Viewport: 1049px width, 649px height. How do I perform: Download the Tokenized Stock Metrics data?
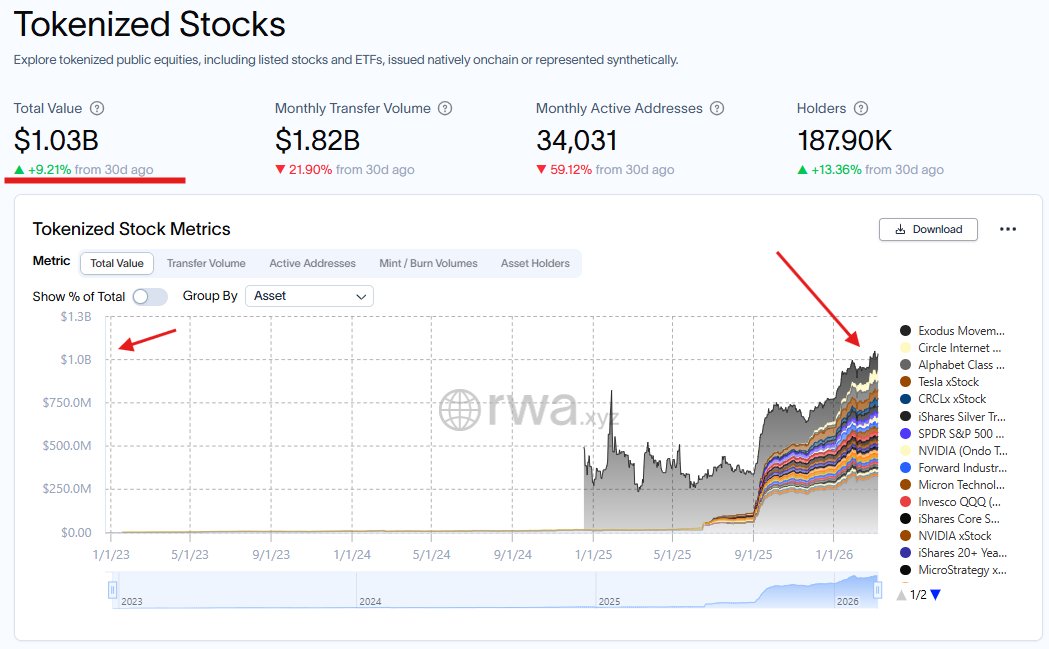(x=929, y=229)
